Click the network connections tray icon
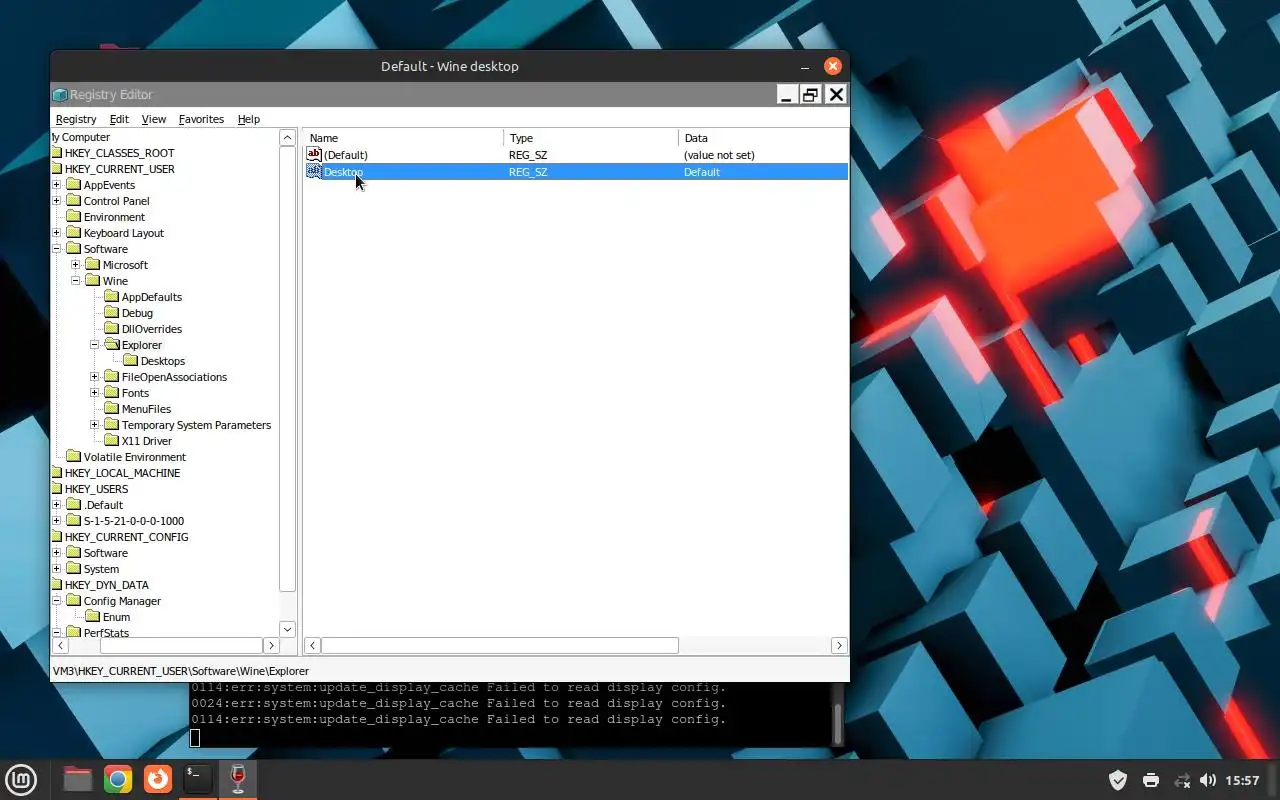This screenshot has height=800, width=1280. point(1182,780)
